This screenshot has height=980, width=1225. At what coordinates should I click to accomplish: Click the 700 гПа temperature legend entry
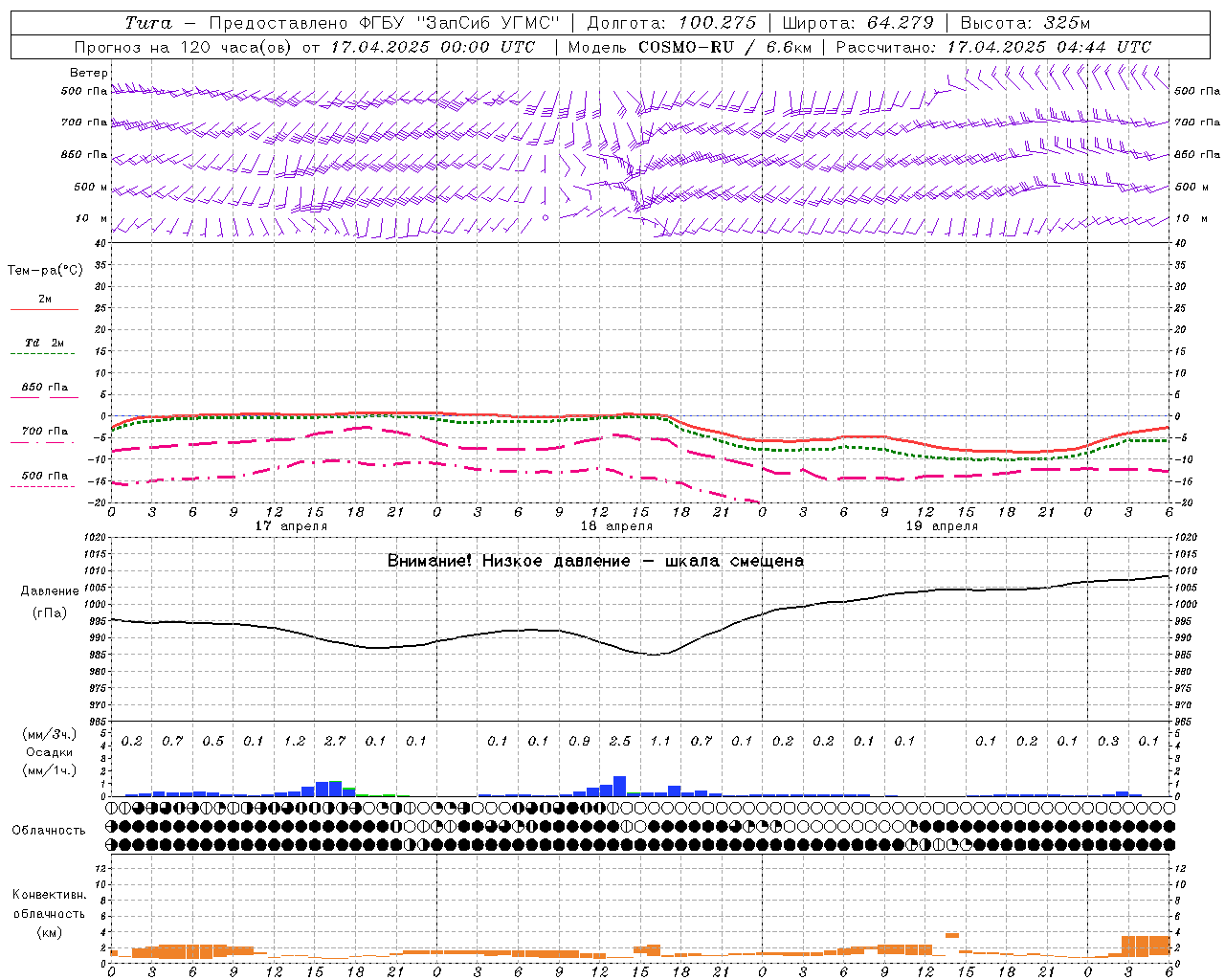click(44, 432)
